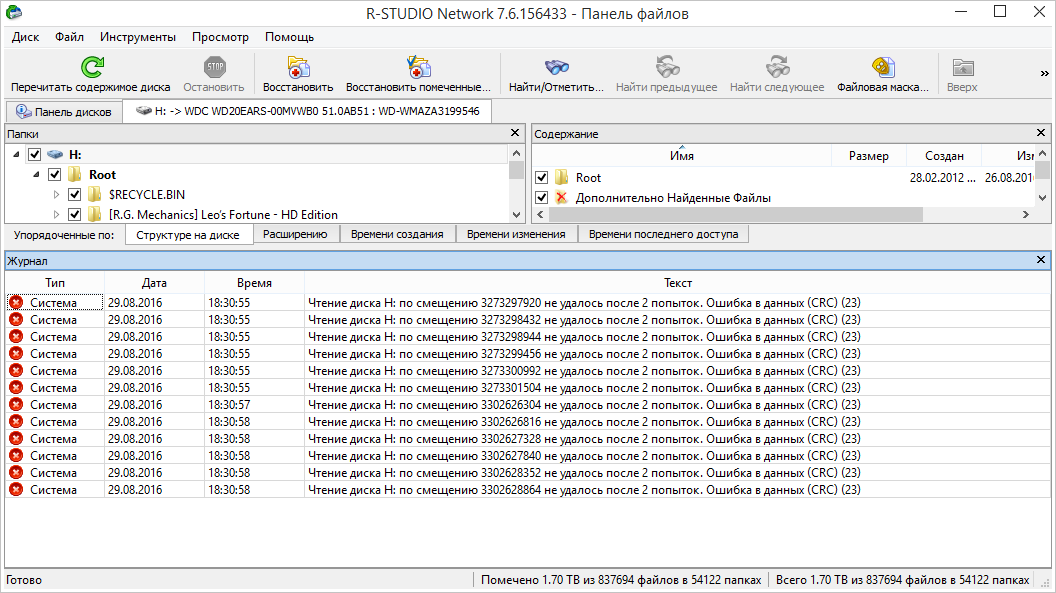The height and width of the screenshot is (593, 1056).
Task: Click the Папки panel vertical scrollbar down arrow
Action: point(517,215)
